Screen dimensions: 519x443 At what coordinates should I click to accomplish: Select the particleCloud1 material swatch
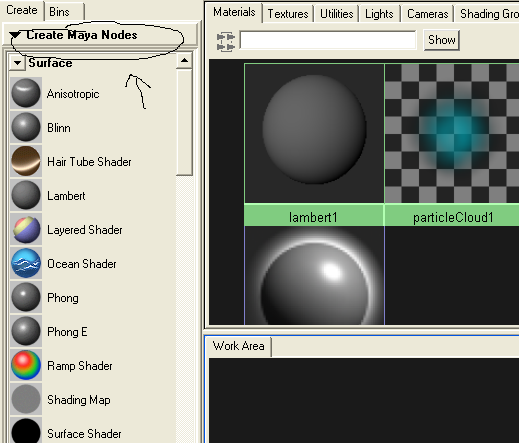click(x=452, y=145)
